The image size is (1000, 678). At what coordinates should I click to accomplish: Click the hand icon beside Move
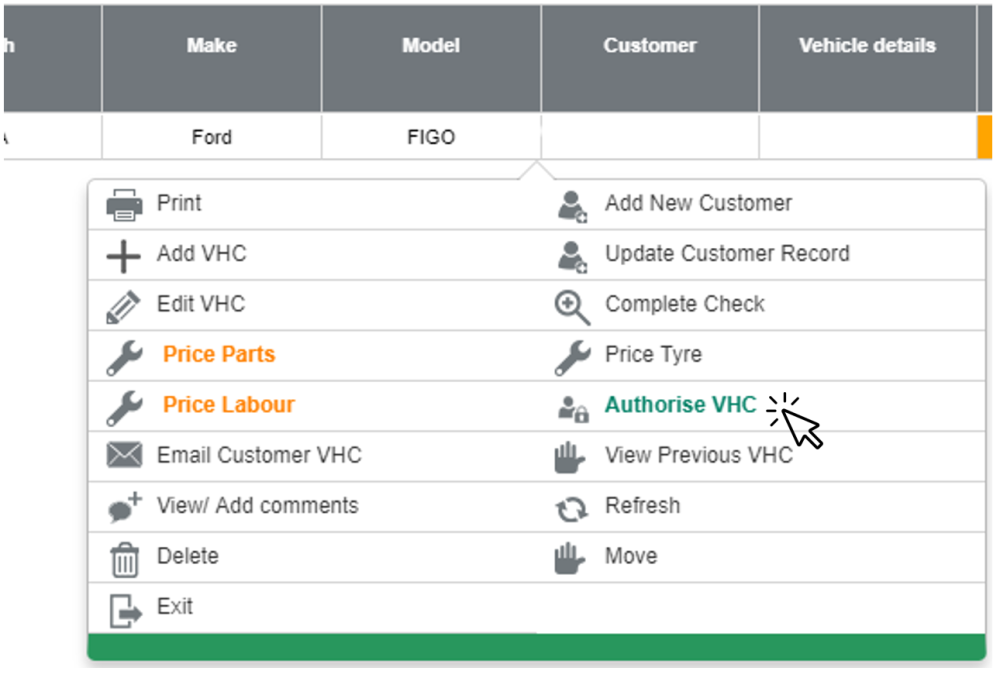570,558
